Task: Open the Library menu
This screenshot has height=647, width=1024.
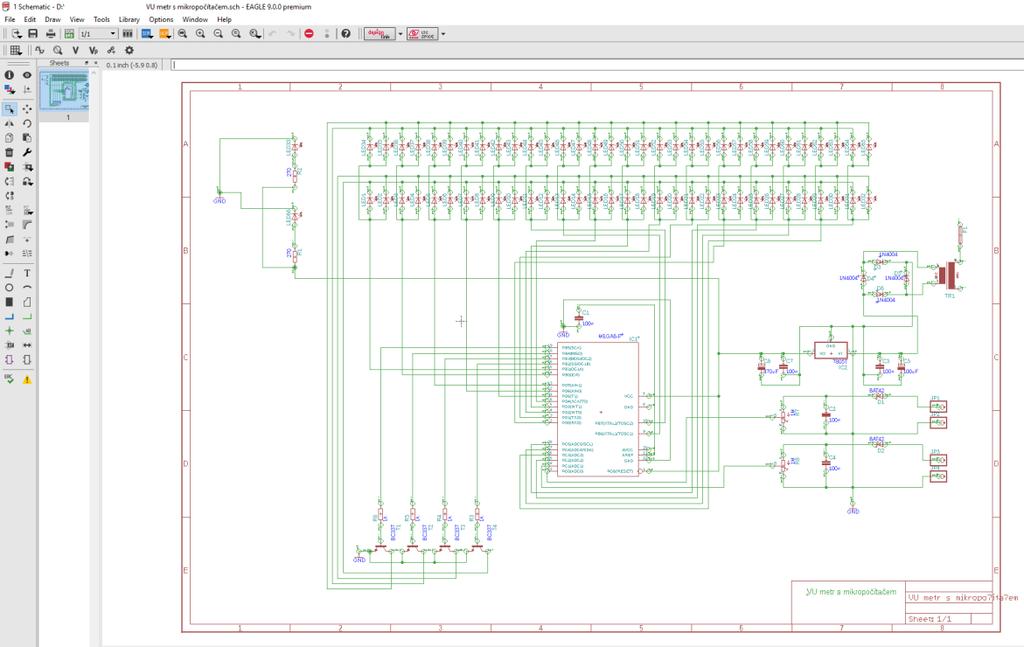Action: [x=129, y=20]
